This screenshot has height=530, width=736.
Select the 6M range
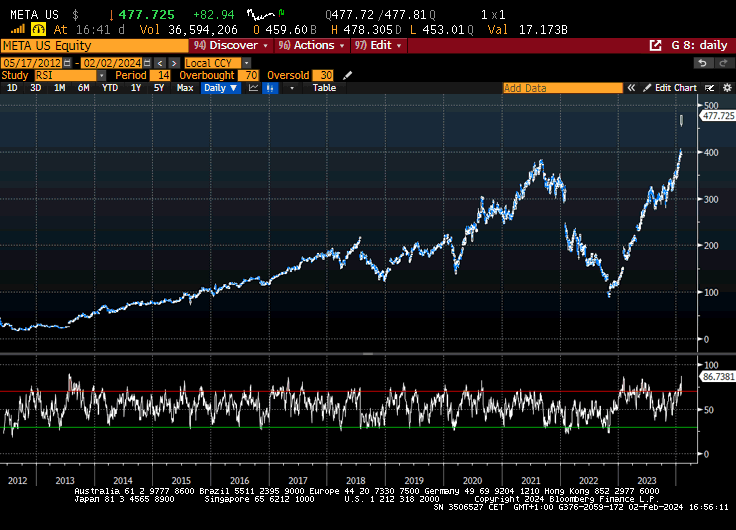pos(84,88)
